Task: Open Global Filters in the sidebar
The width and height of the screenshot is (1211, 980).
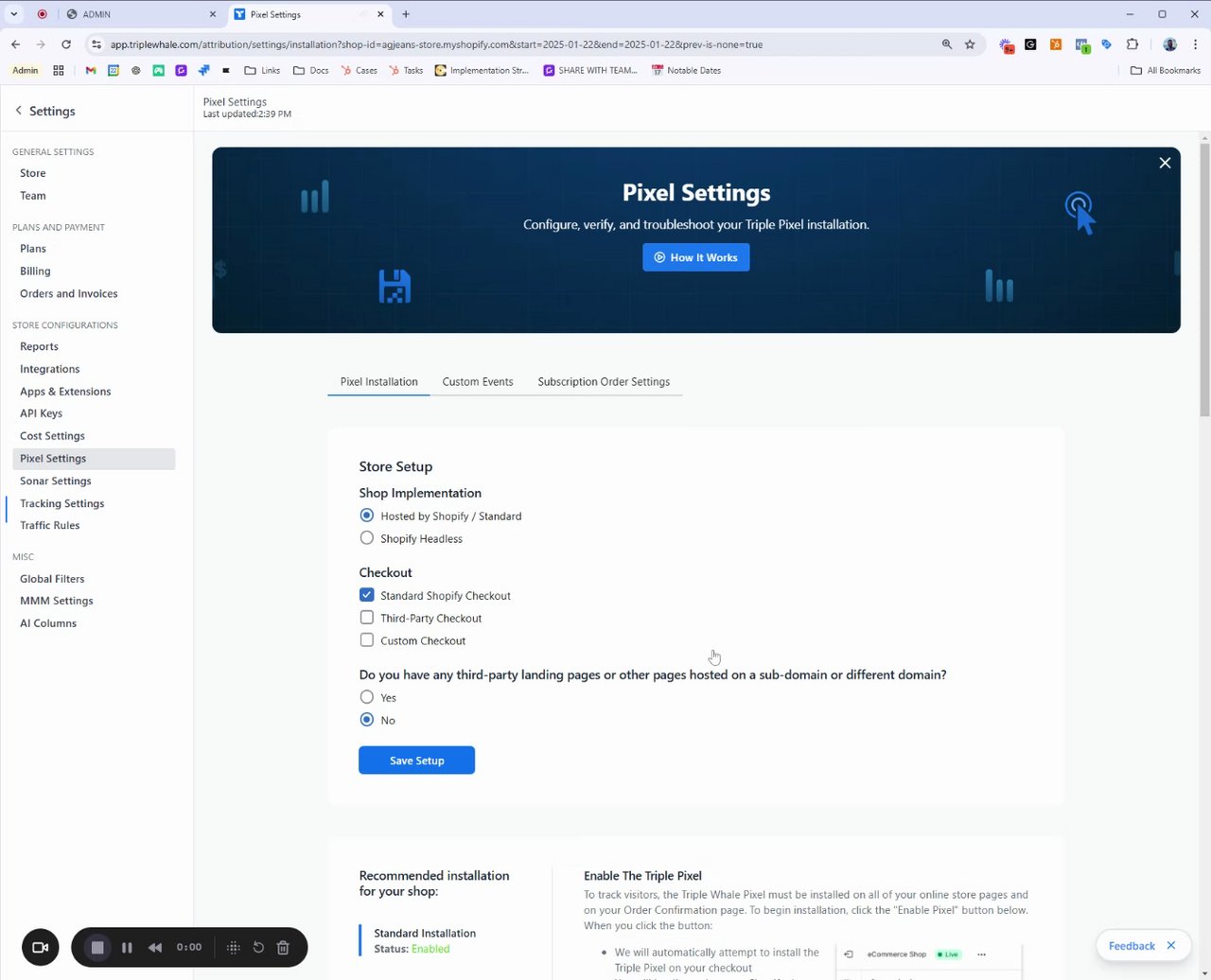Action: pyautogui.click(x=52, y=579)
